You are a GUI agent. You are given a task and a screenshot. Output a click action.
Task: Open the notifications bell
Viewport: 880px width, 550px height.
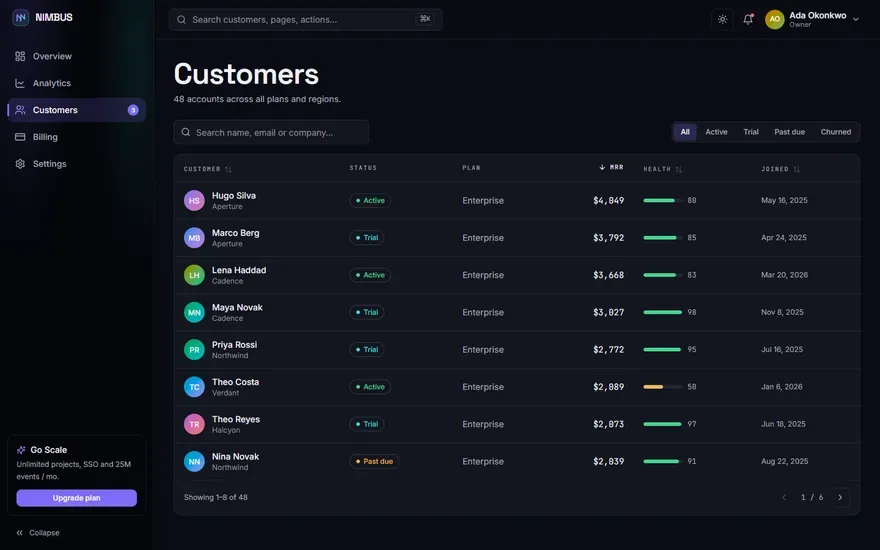pyautogui.click(x=748, y=19)
